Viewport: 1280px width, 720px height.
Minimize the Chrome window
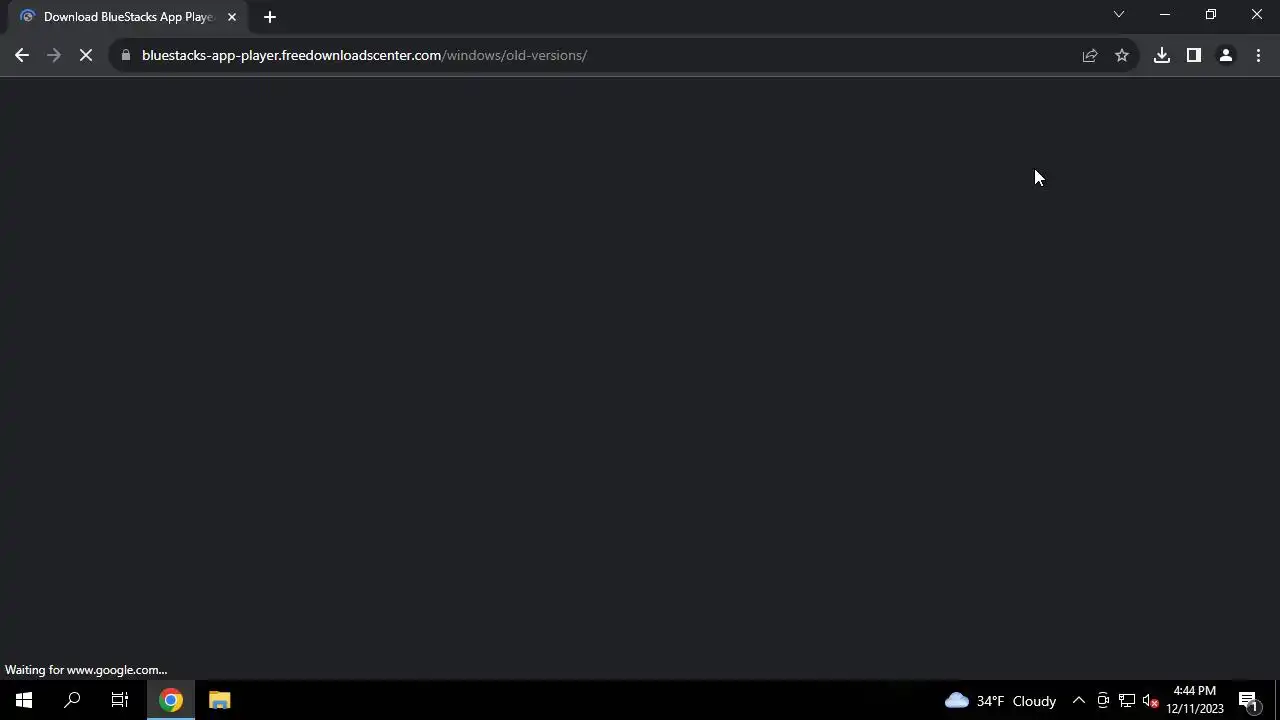pos(1165,15)
